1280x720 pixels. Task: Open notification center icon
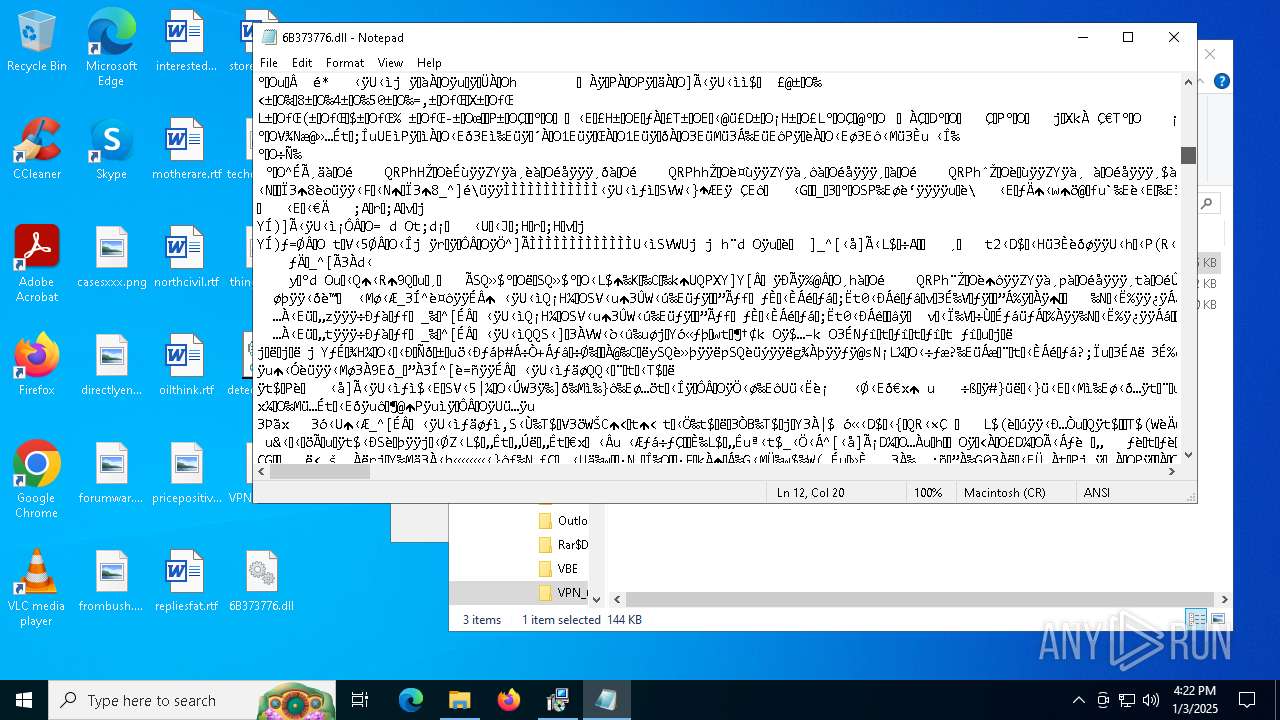click(1247, 700)
